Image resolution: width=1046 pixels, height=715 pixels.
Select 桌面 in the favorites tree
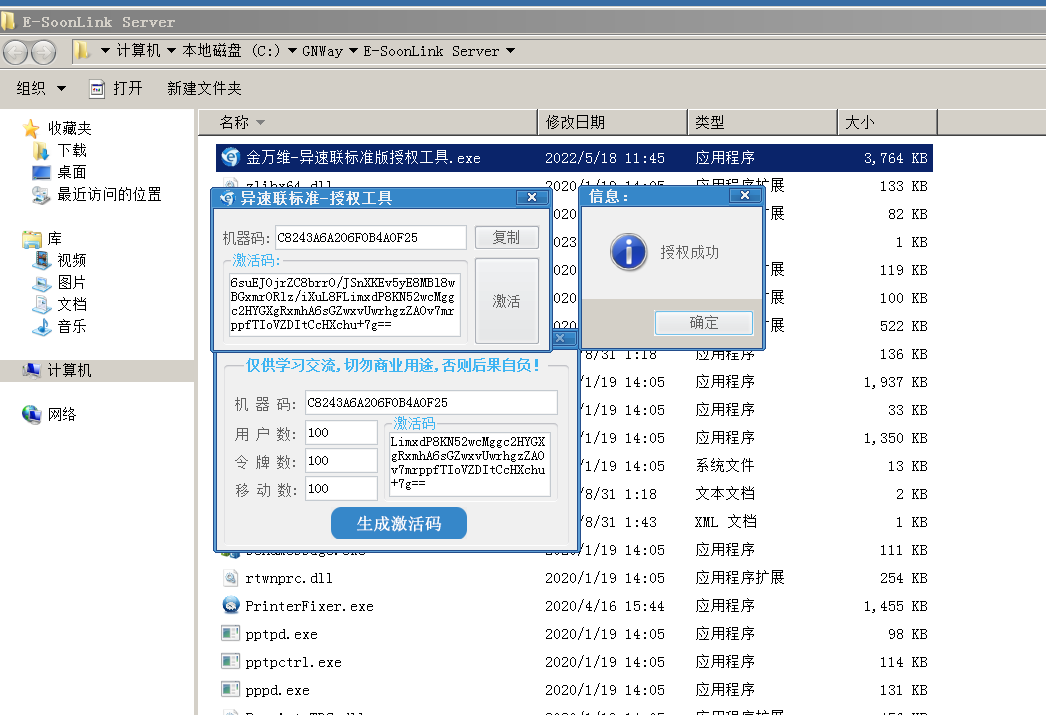pos(71,173)
